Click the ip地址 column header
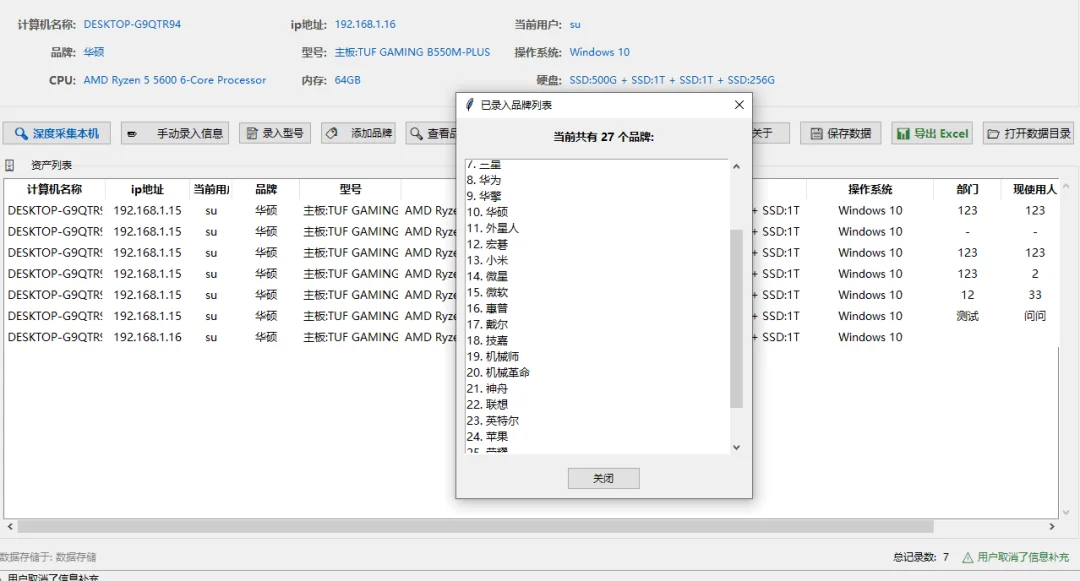 pos(147,189)
